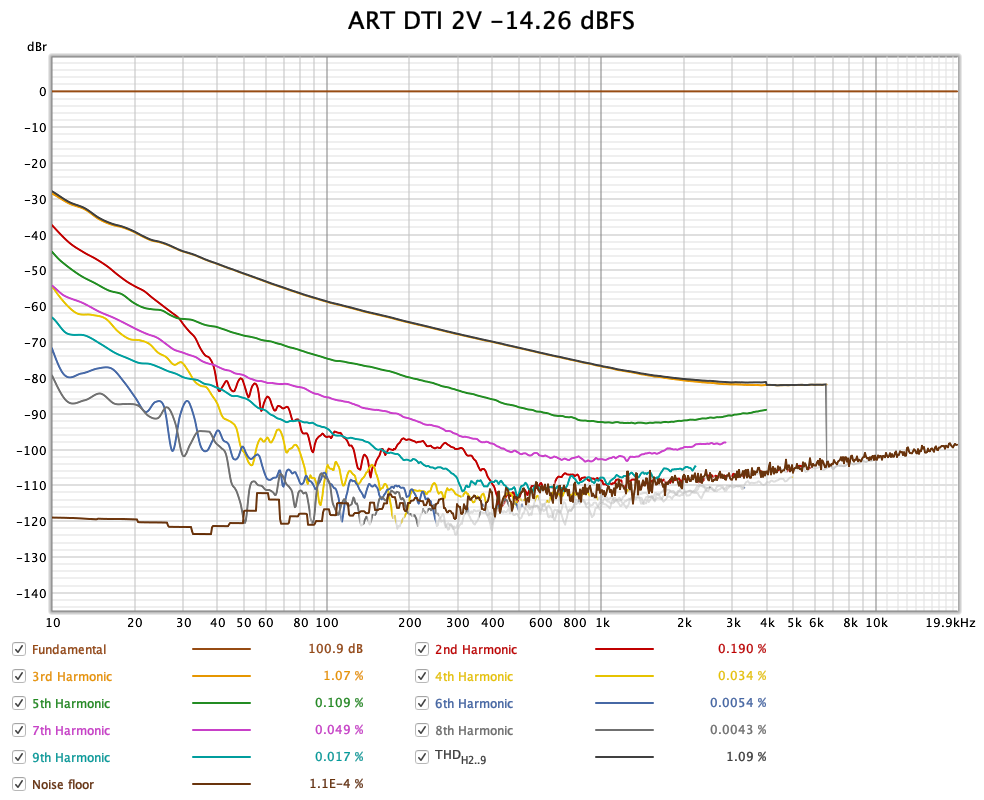Click the '1k' frequency axis tick label
The width and height of the screenshot is (984, 800).
[x=602, y=622]
